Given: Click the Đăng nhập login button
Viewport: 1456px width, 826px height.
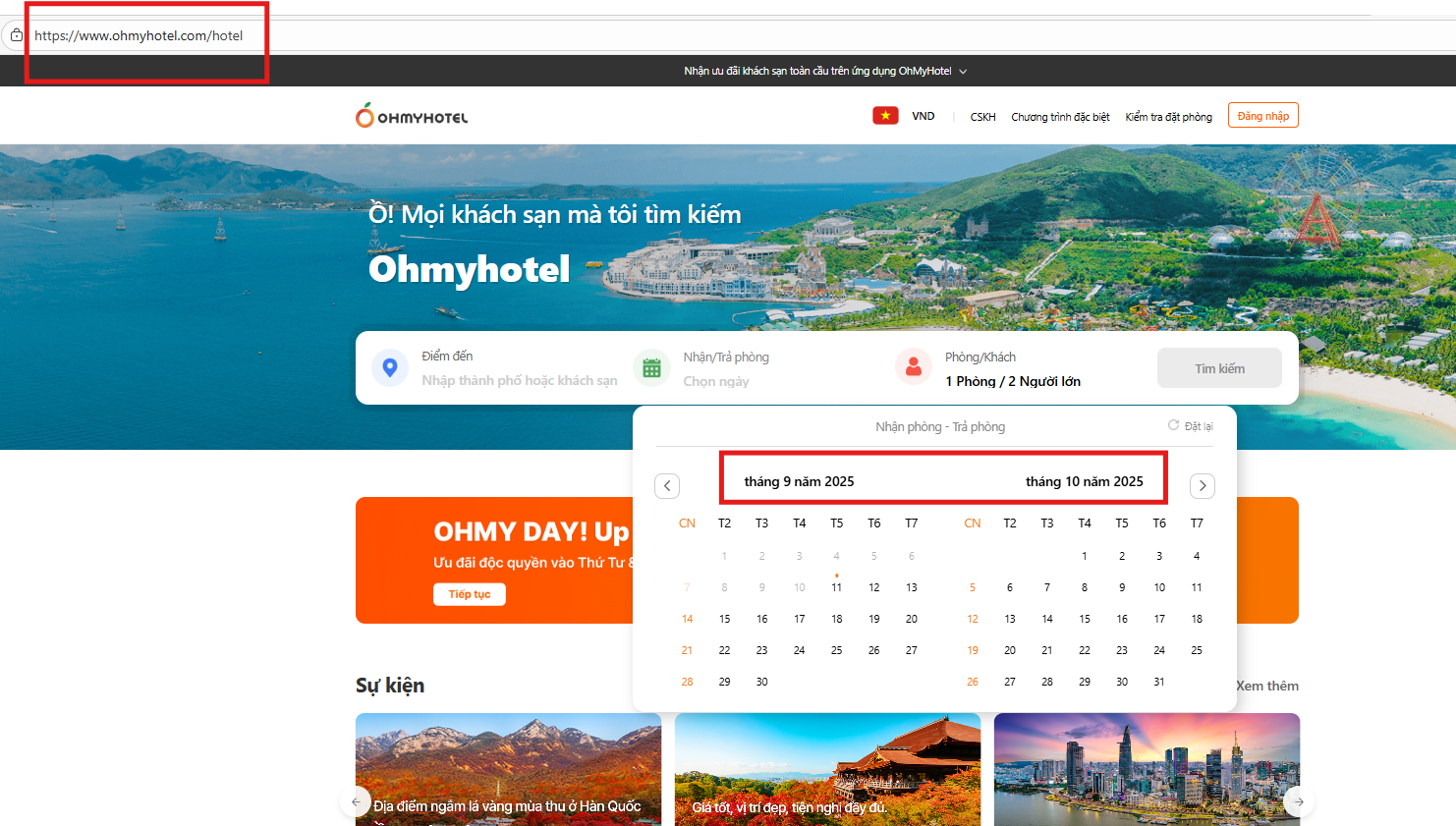Looking at the screenshot, I should tap(1263, 116).
